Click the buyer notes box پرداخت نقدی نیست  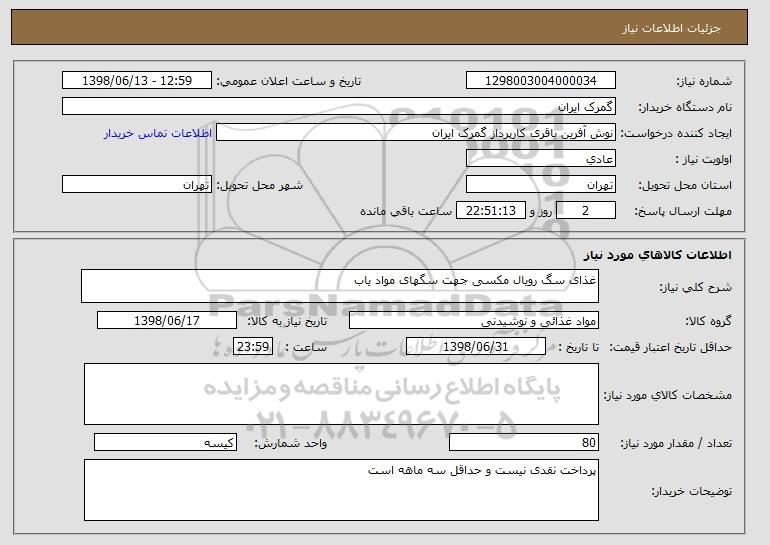[x=341, y=490]
